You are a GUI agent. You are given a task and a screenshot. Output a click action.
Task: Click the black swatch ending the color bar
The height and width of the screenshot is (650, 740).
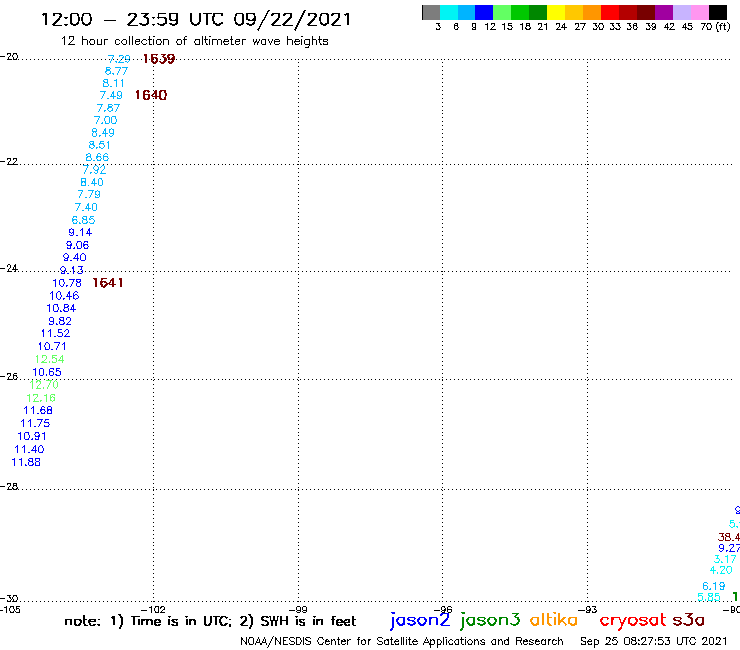(718, 12)
